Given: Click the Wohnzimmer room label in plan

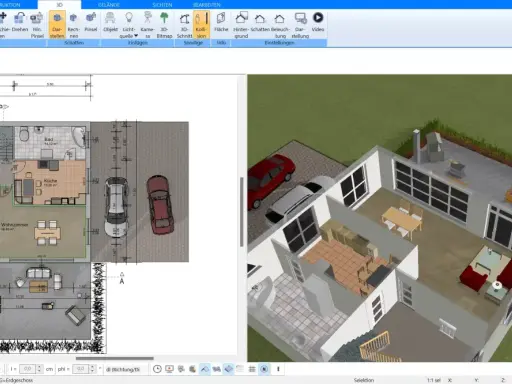Looking at the screenshot, I should 14,225.
